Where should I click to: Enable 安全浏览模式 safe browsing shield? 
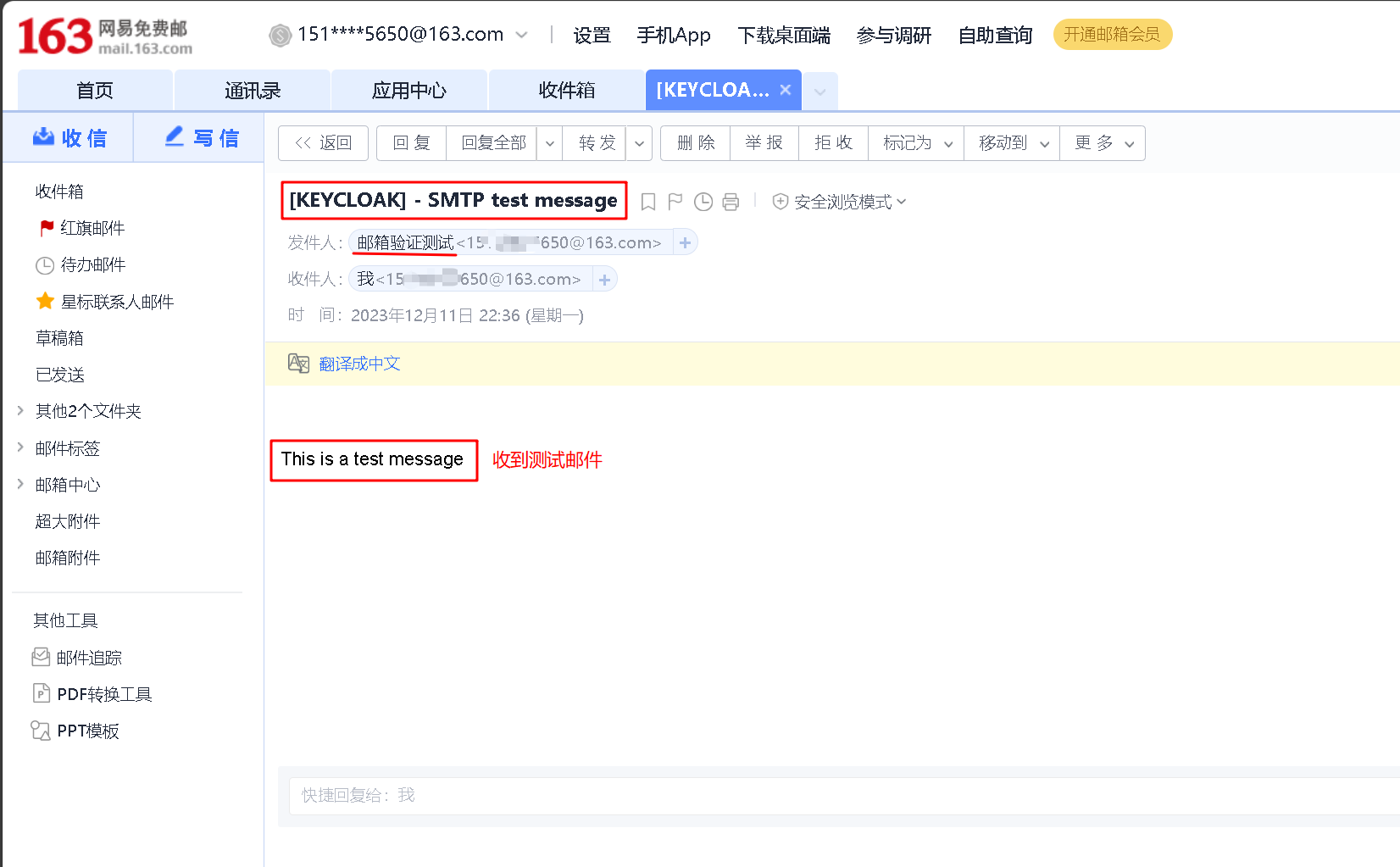click(x=780, y=202)
